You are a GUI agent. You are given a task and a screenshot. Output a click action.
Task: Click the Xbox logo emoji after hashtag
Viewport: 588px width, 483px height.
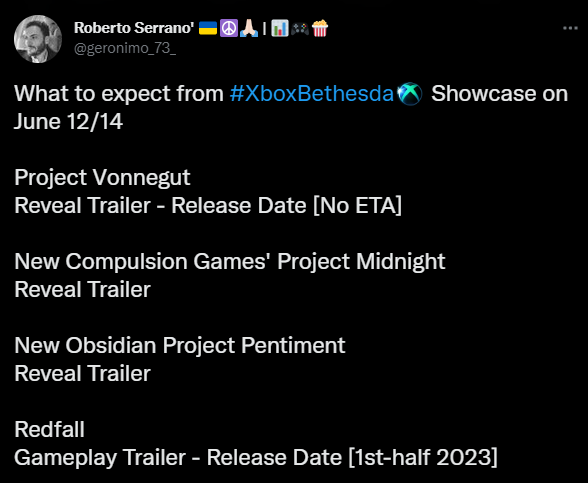[x=410, y=93]
